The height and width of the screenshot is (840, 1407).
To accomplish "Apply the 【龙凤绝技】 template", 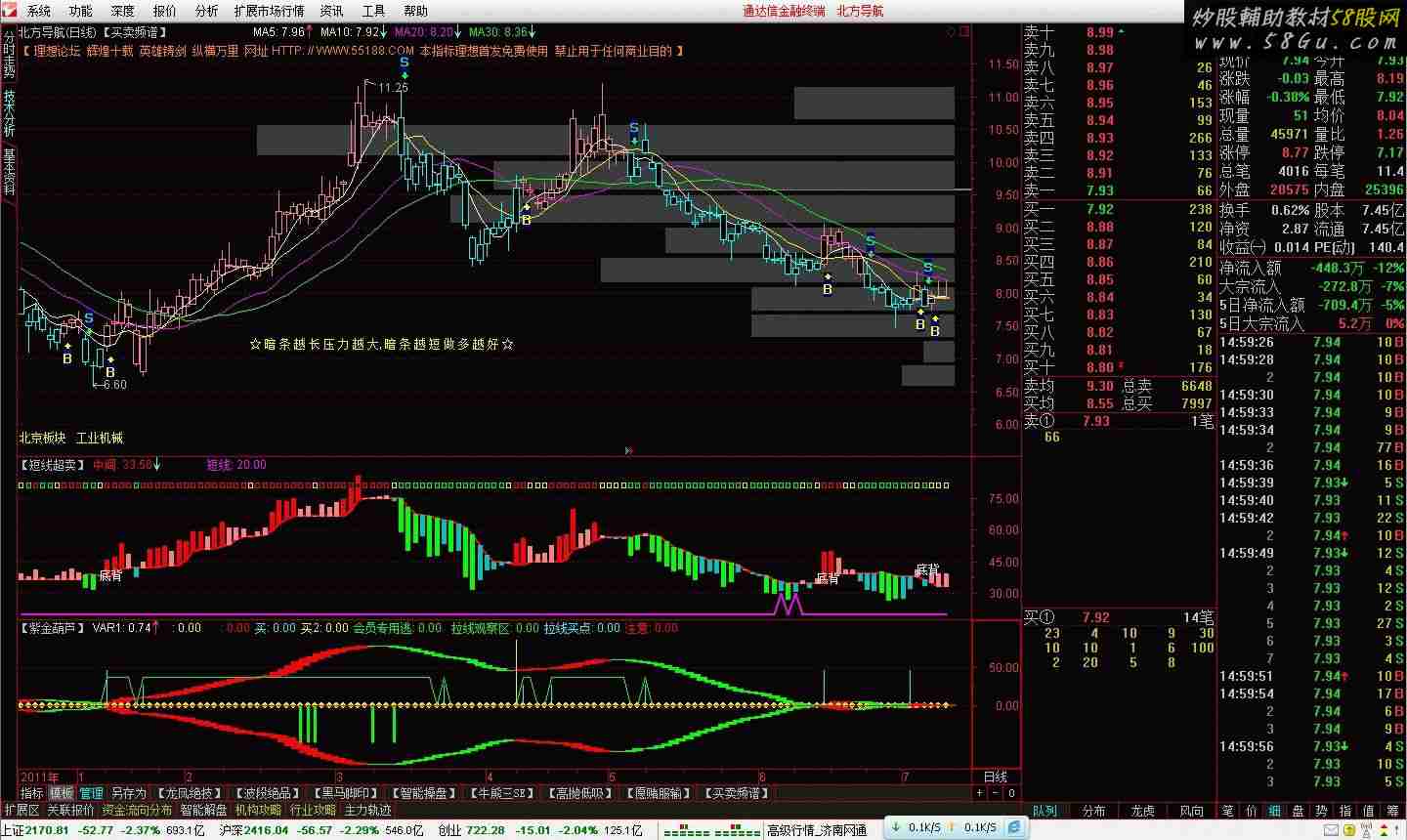I will (x=188, y=793).
